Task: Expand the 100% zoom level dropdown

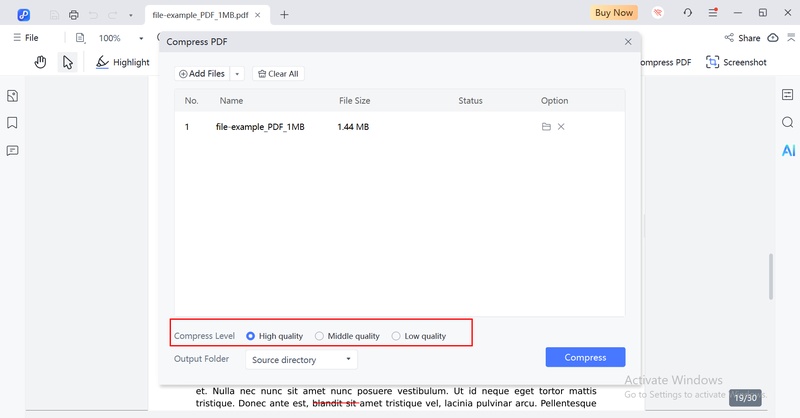Action: pos(141,38)
